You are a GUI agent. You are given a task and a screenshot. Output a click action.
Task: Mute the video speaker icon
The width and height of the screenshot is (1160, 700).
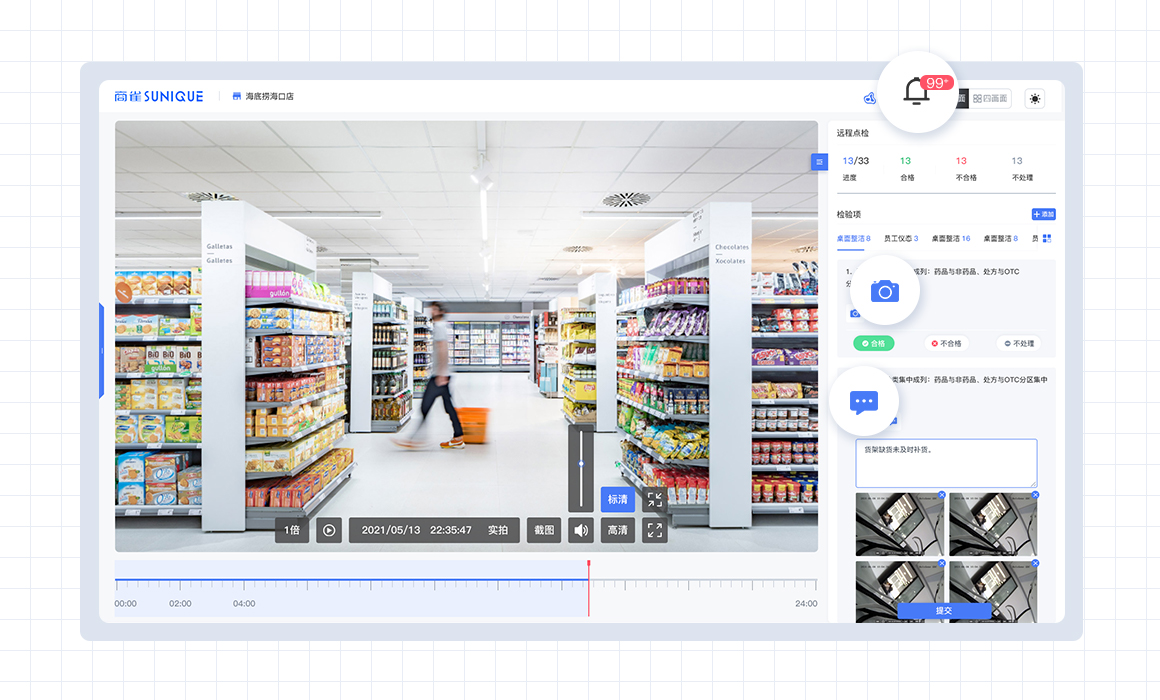[581, 530]
